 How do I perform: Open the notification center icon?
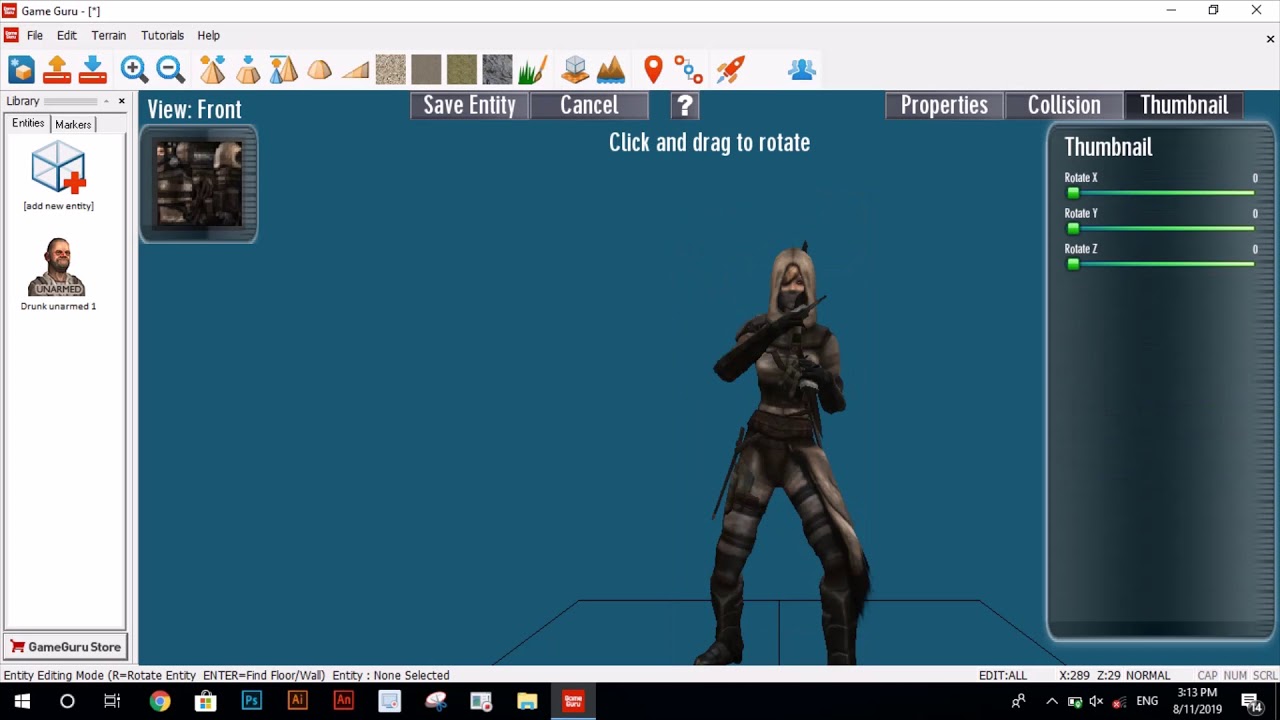coord(1250,701)
